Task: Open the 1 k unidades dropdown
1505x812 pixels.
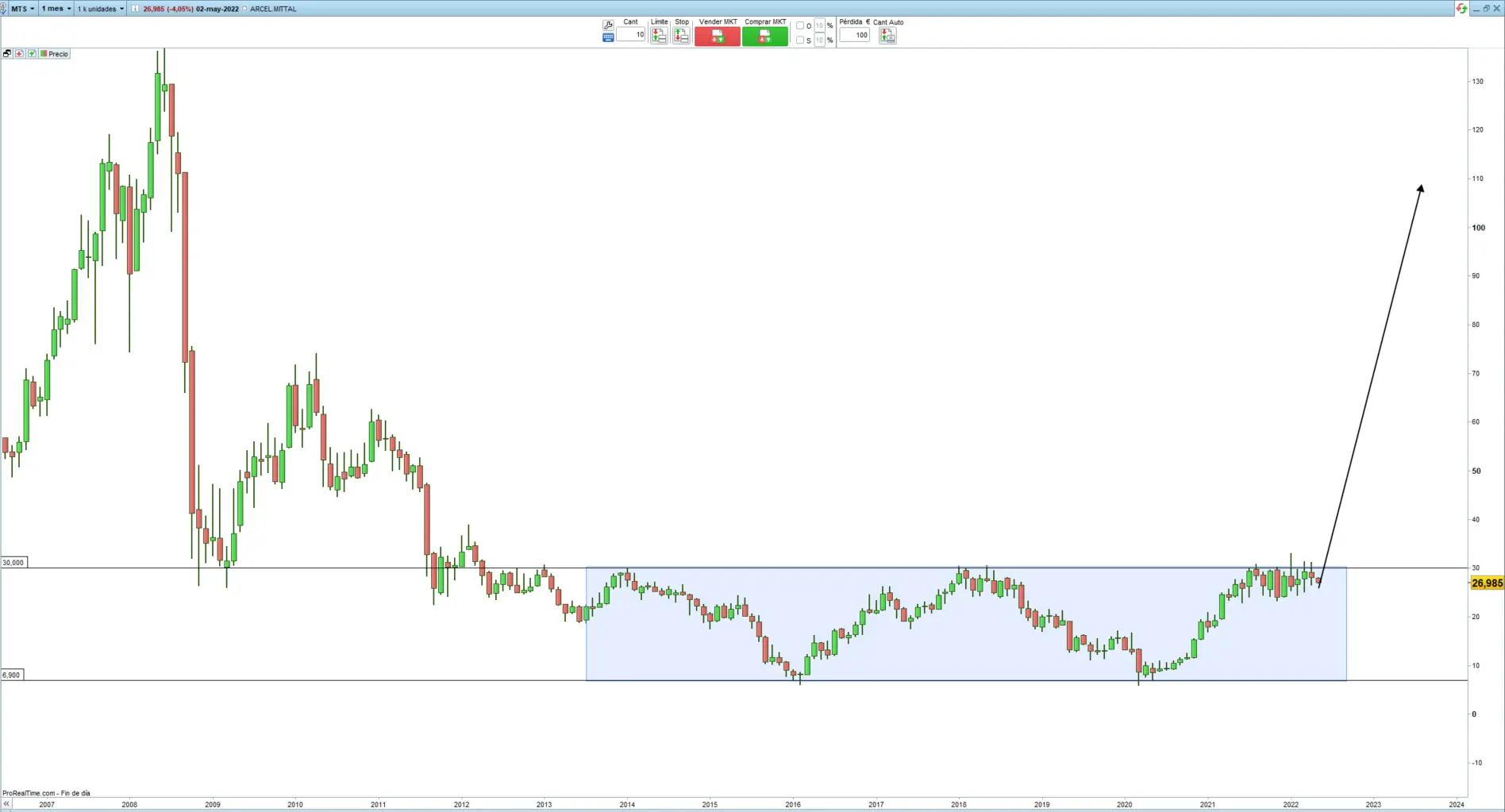Action: pyautogui.click(x=100, y=9)
